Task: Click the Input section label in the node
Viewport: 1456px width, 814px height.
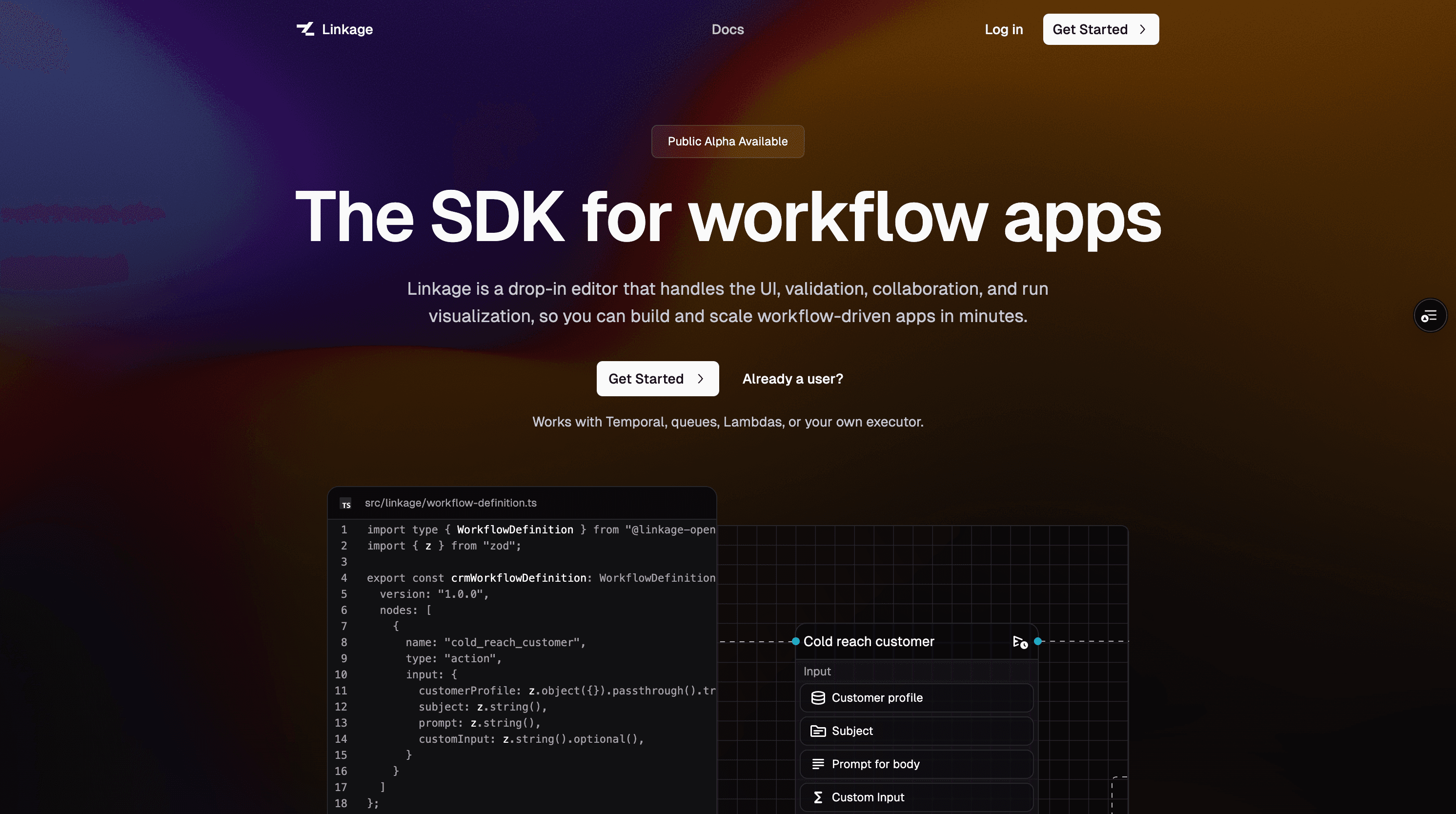Action: click(817, 672)
